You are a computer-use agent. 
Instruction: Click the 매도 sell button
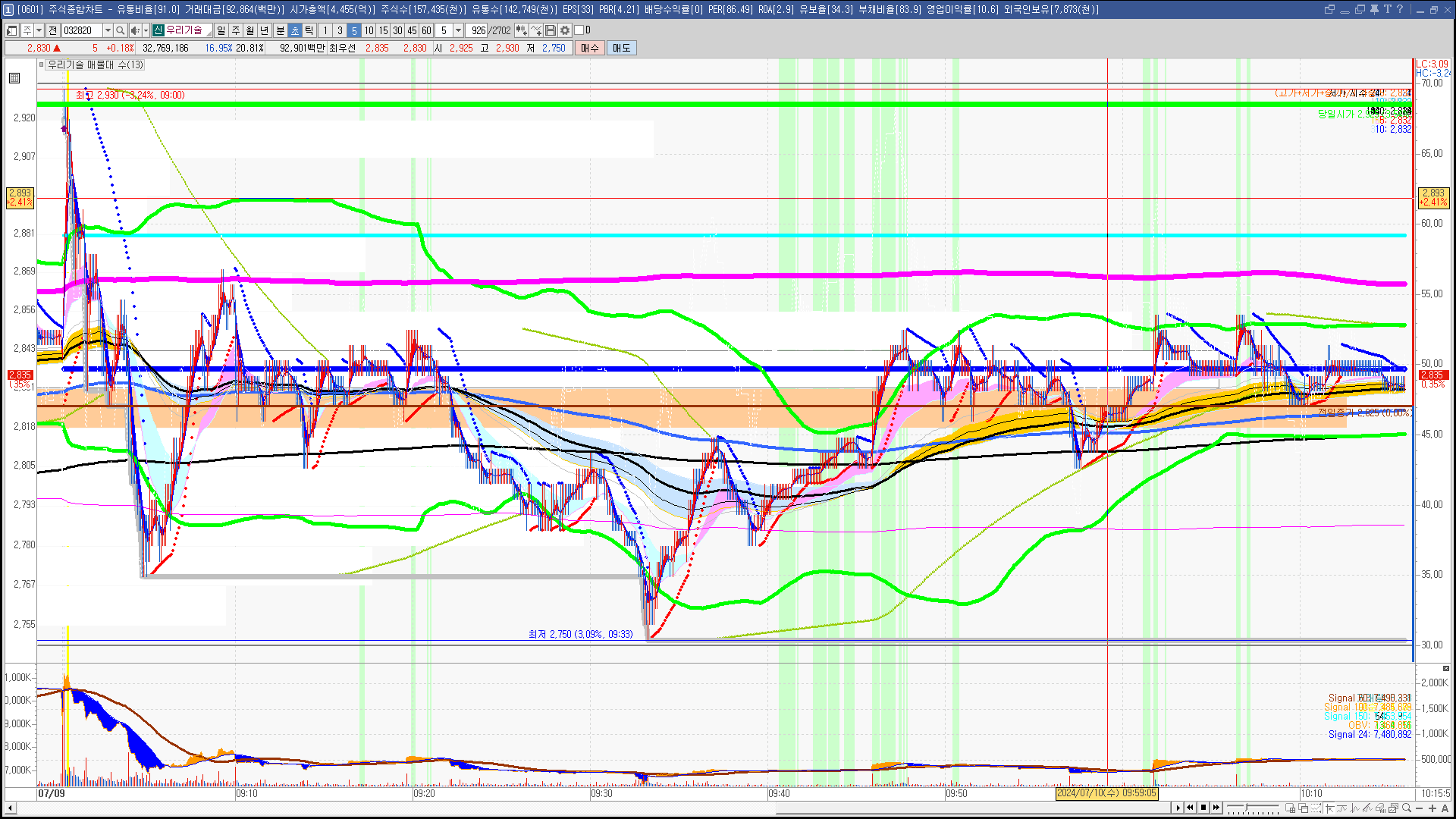621,48
